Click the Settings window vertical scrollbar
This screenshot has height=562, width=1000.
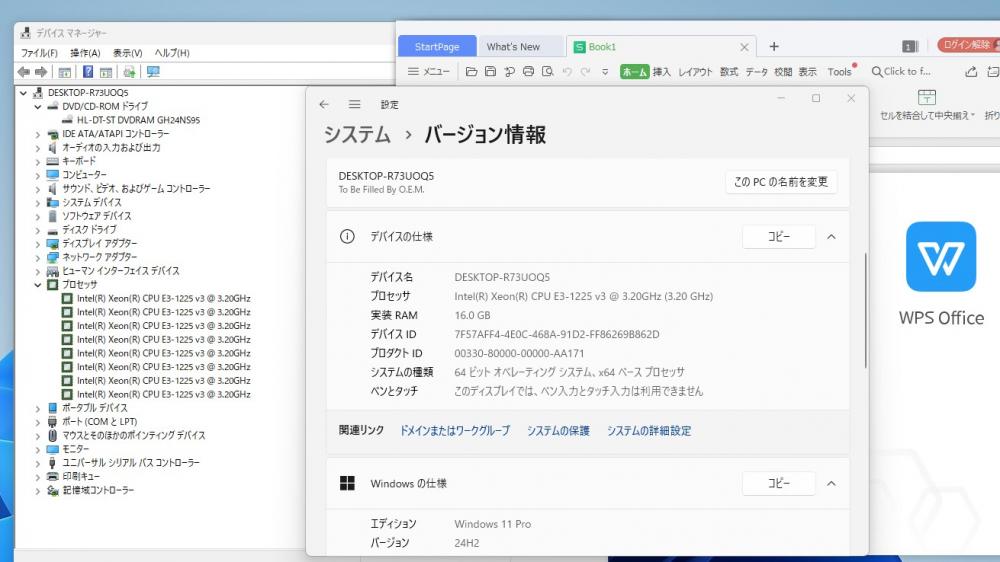coord(865,310)
